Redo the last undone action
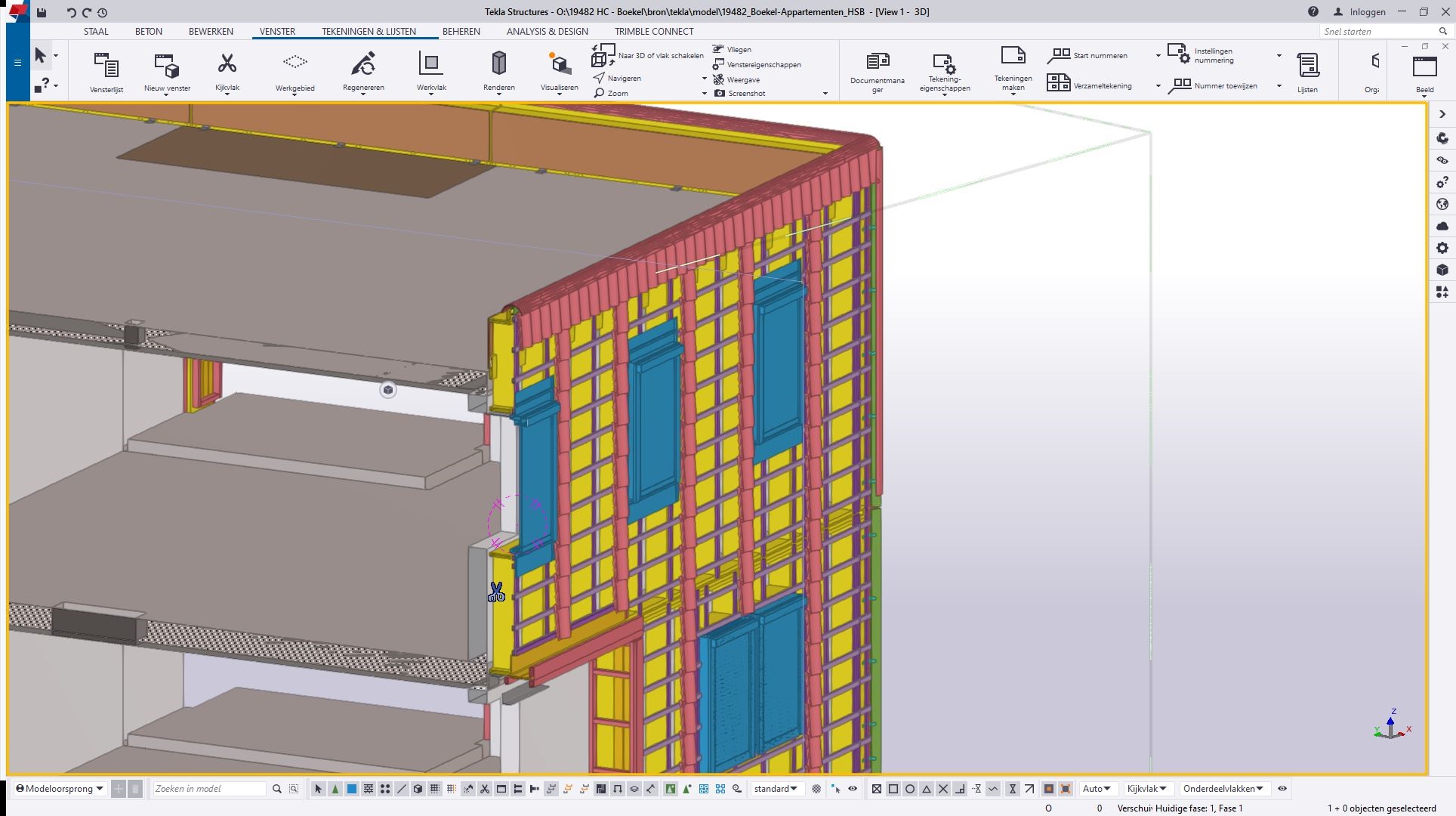 [86, 12]
